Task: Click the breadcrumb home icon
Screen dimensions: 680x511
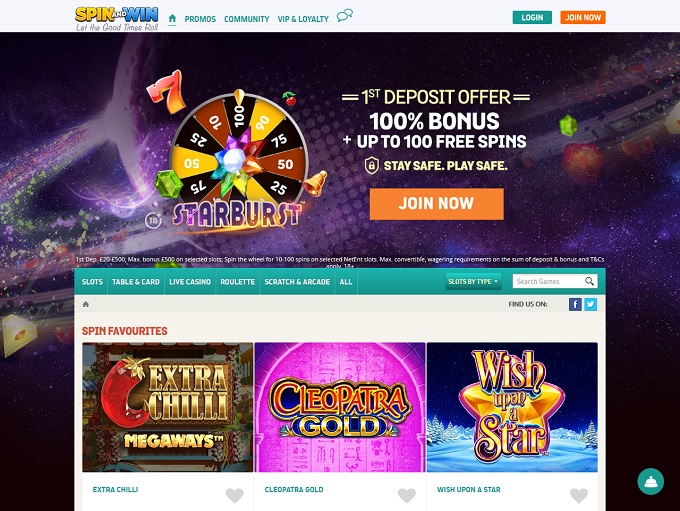Action: [86, 304]
